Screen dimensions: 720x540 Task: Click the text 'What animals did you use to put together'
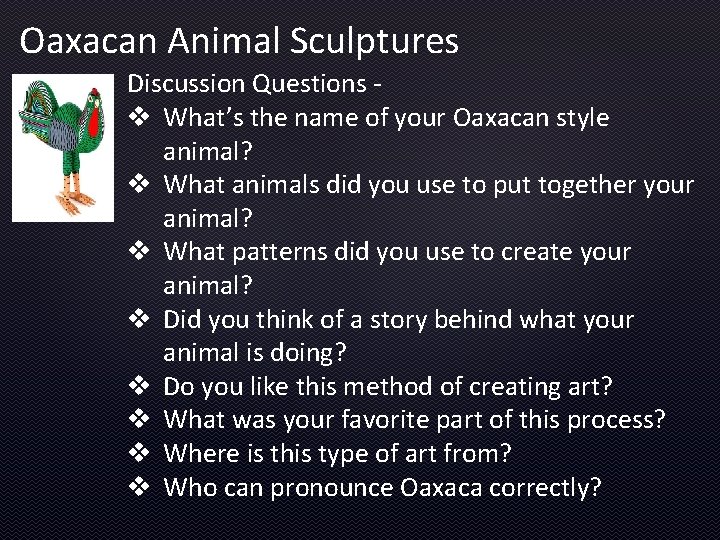427,184
